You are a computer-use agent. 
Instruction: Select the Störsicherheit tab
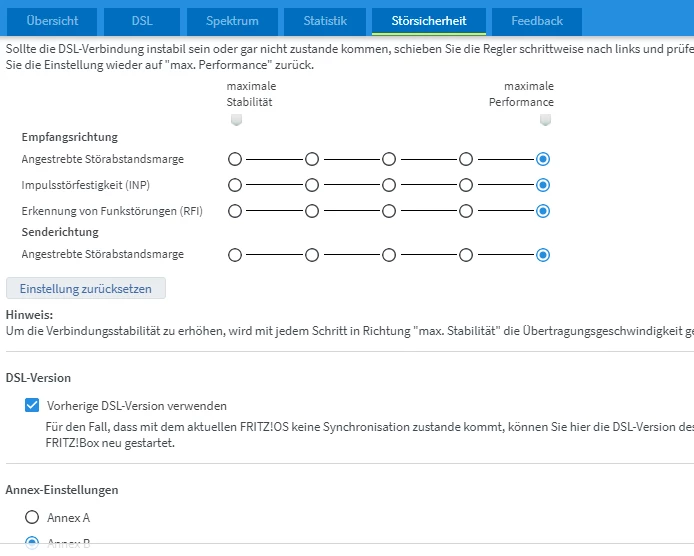tap(429, 21)
